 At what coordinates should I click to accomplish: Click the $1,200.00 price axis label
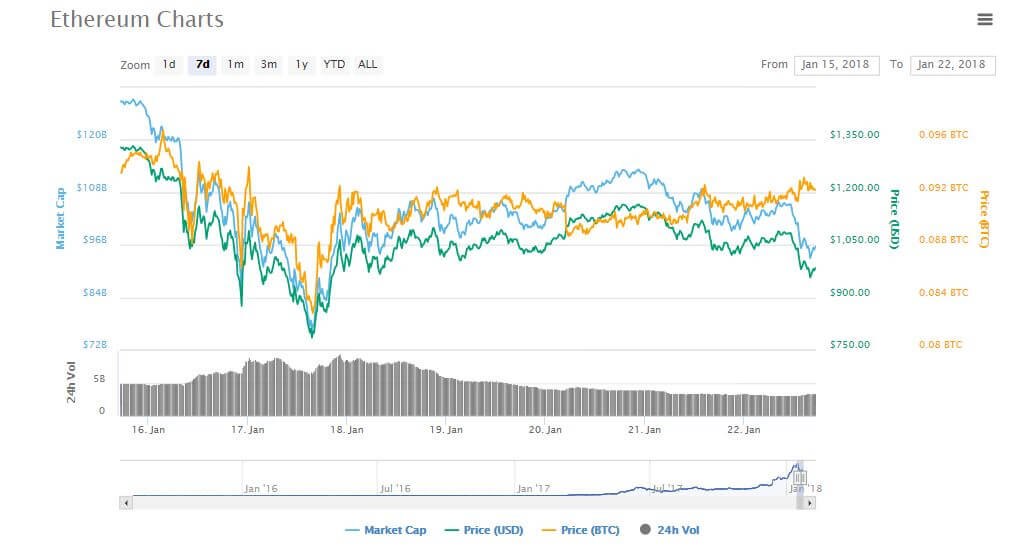point(855,188)
